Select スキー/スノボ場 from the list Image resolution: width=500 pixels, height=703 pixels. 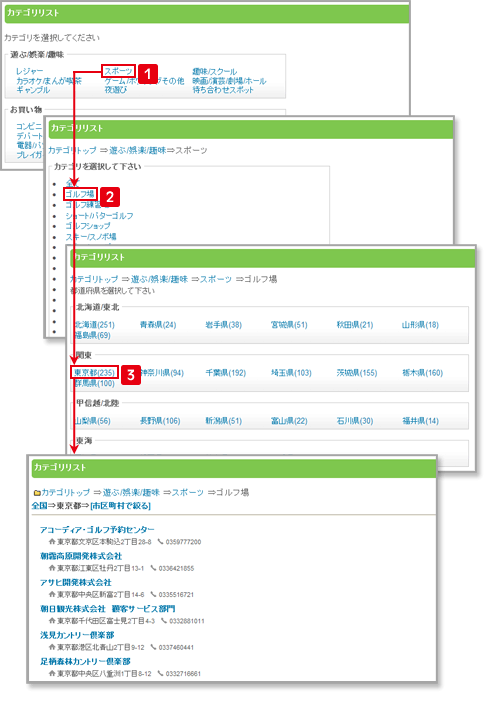coord(91,237)
